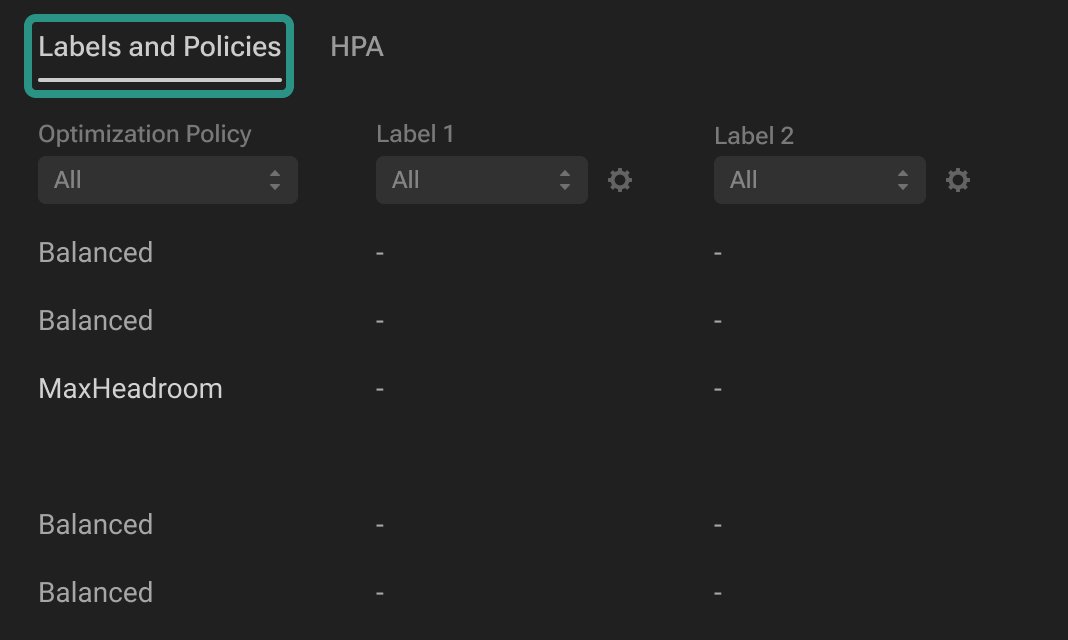Open the Label 1 gear settings
This screenshot has height=640, width=1068.
point(620,180)
